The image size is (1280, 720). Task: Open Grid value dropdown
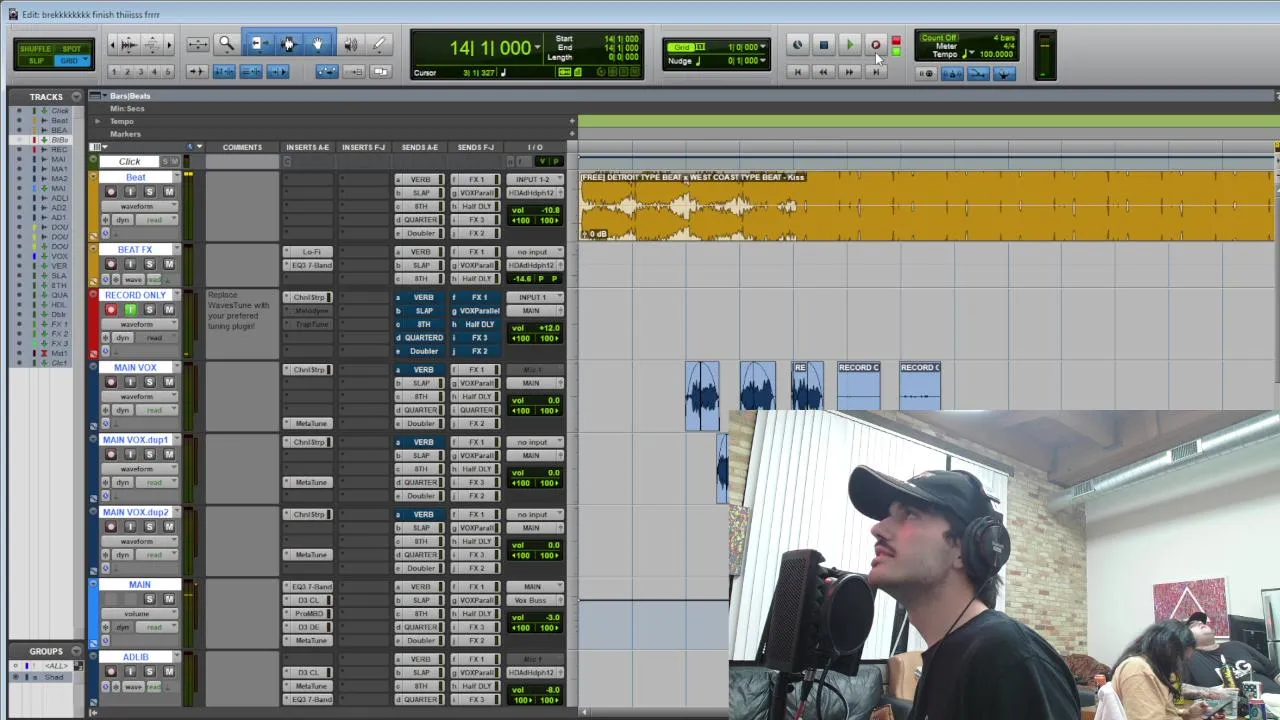tap(764, 47)
